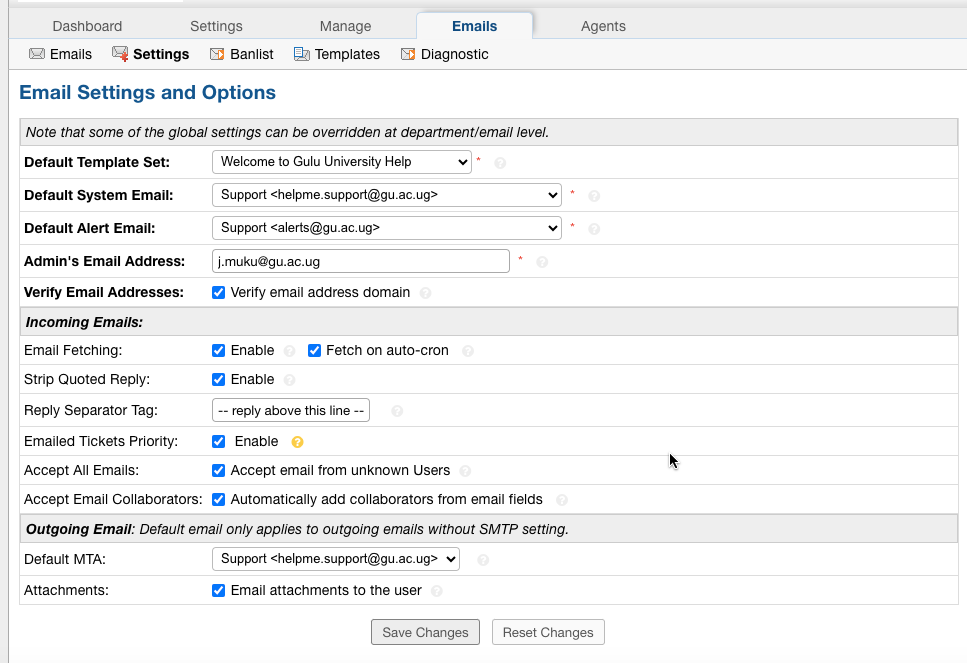Switch to the Agents tab
The image size is (967, 663).
603,26
